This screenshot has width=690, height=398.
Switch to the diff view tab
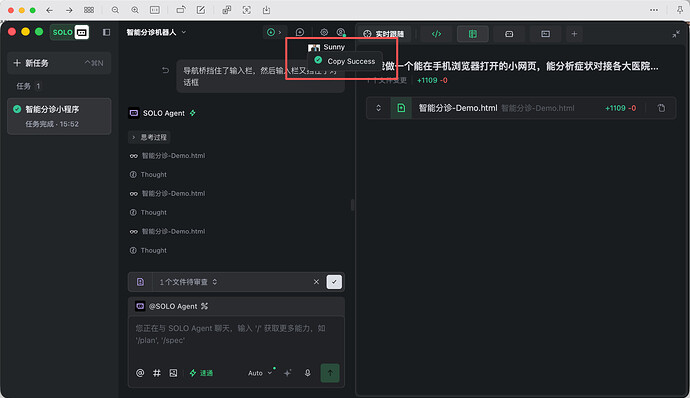point(473,34)
